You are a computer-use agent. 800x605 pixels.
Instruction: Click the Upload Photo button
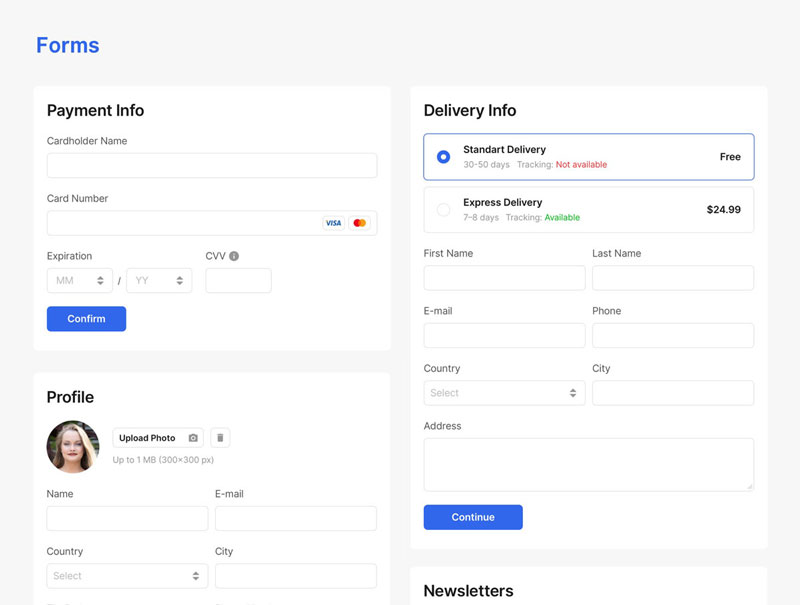[148, 438]
